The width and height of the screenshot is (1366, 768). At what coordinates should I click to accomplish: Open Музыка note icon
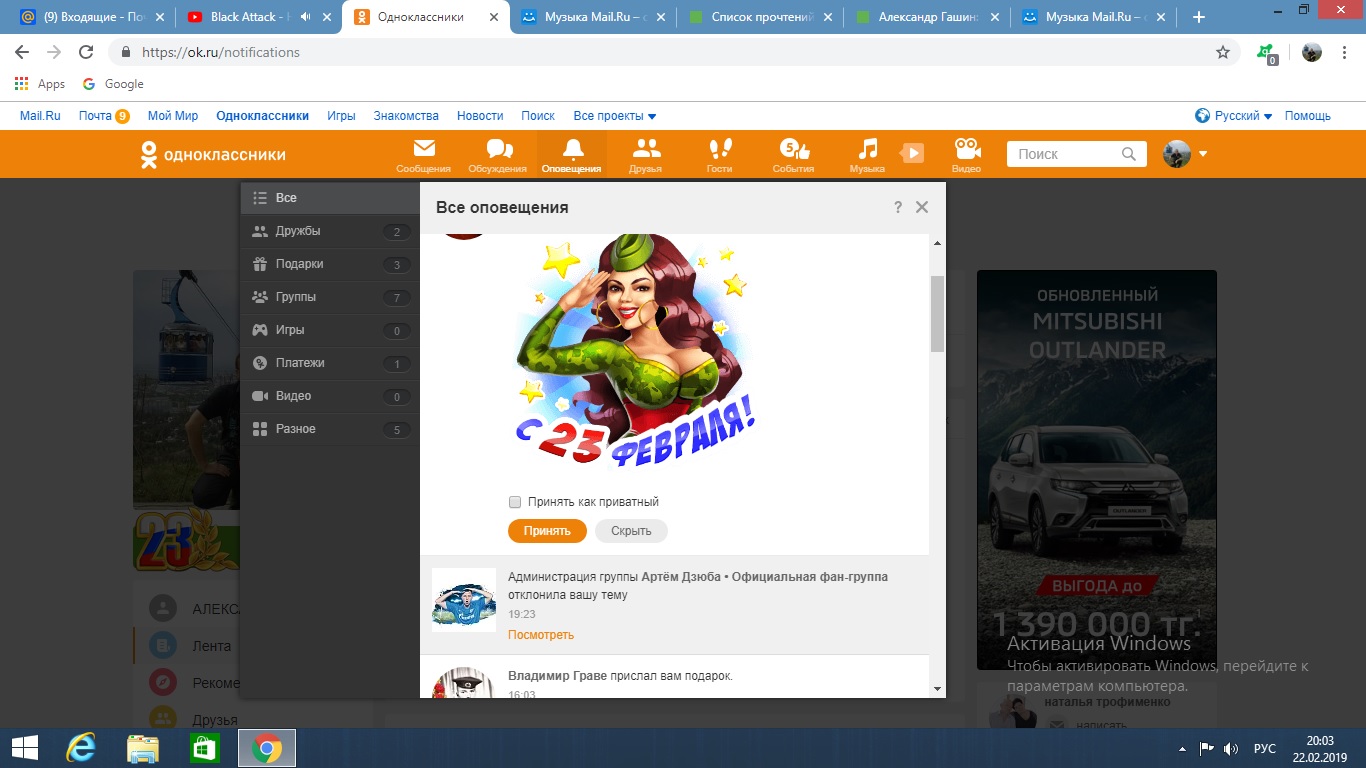(867, 155)
